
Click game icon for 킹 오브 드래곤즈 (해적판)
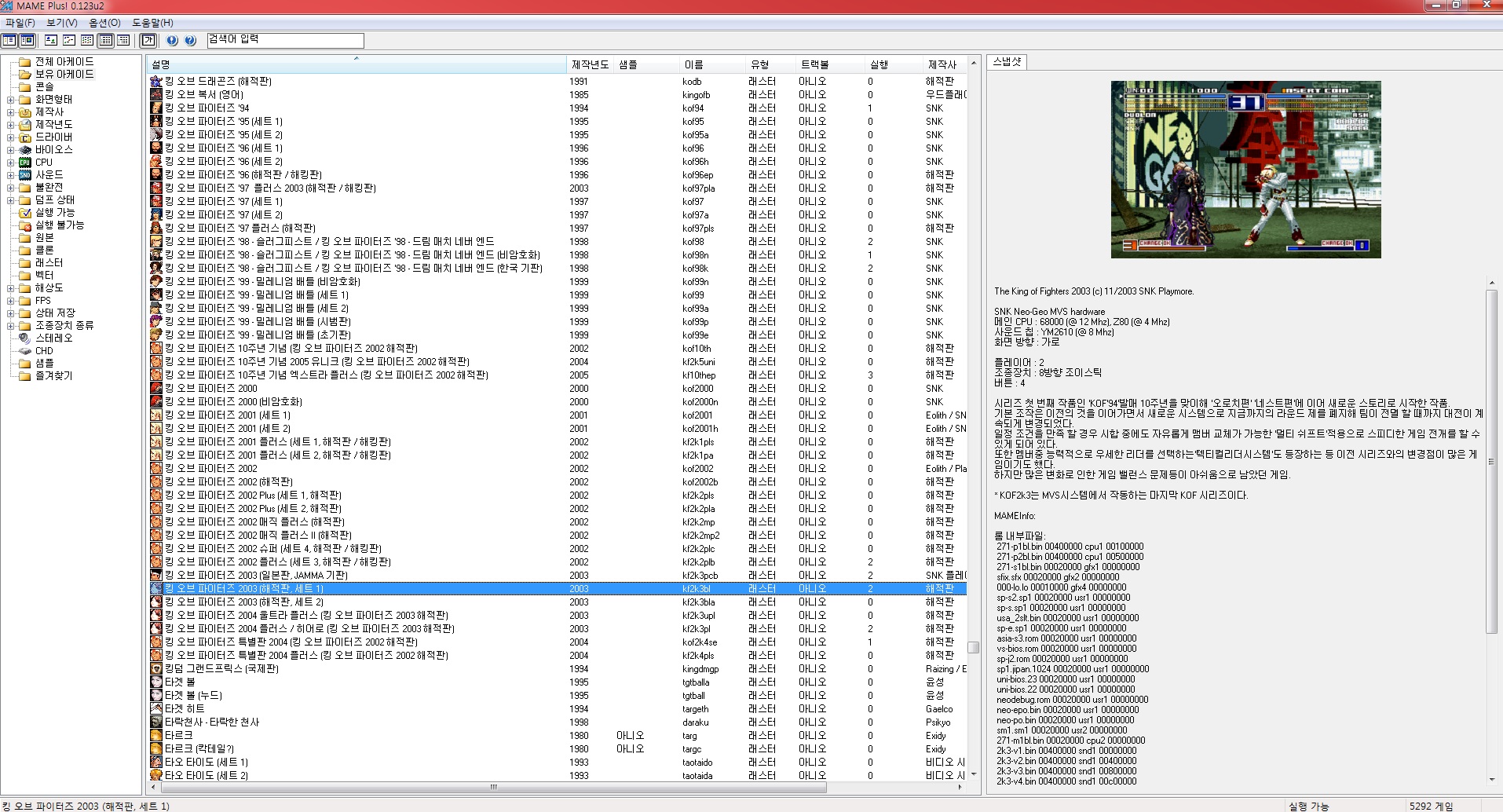(156, 82)
